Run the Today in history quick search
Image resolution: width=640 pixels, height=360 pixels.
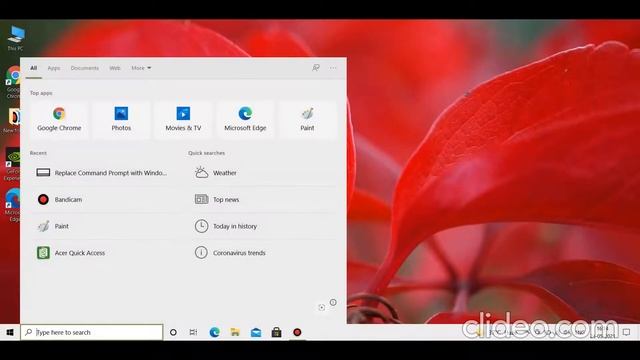[262, 226]
